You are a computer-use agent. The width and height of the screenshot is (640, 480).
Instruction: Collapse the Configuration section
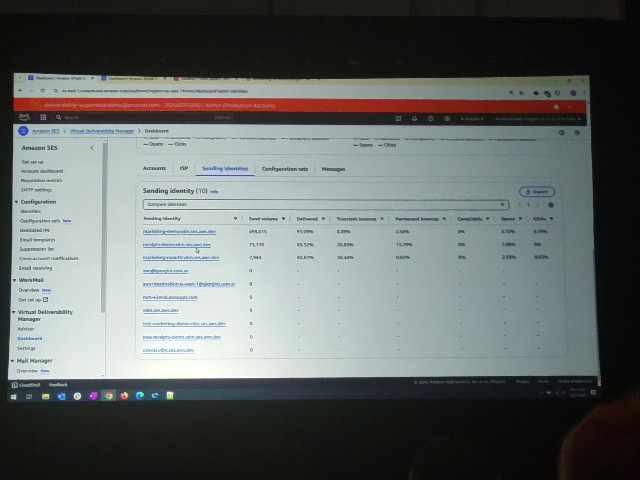(16, 202)
